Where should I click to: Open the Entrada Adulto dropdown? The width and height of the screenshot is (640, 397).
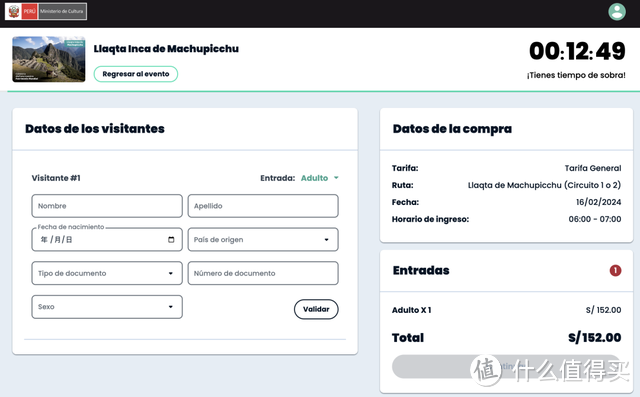tap(320, 178)
